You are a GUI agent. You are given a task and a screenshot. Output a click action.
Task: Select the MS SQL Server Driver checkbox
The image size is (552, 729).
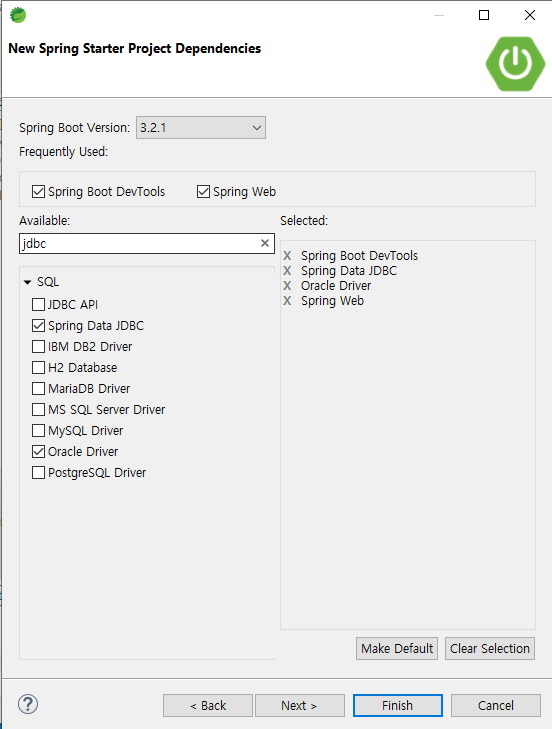(38, 410)
